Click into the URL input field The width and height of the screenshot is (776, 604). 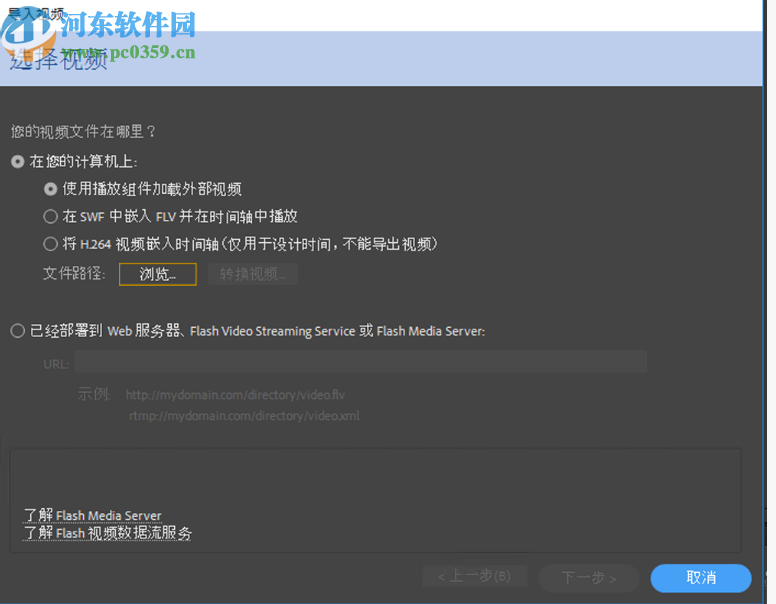[x=361, y=361]
